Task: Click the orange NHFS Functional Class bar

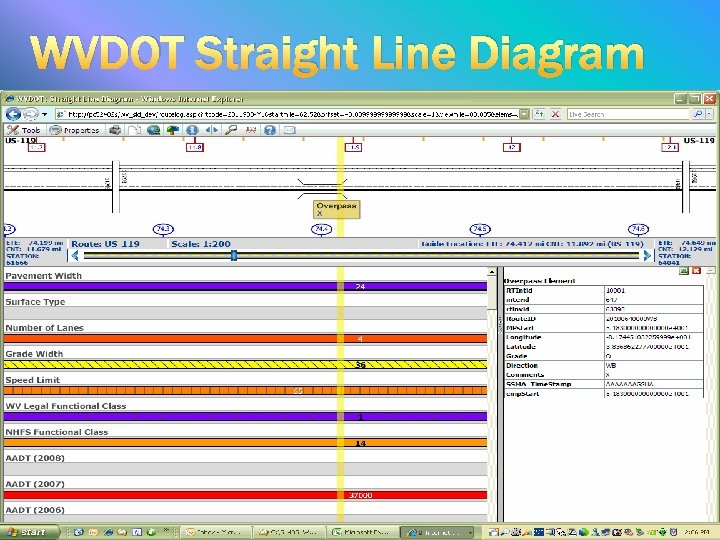Action: click(245, 443)
